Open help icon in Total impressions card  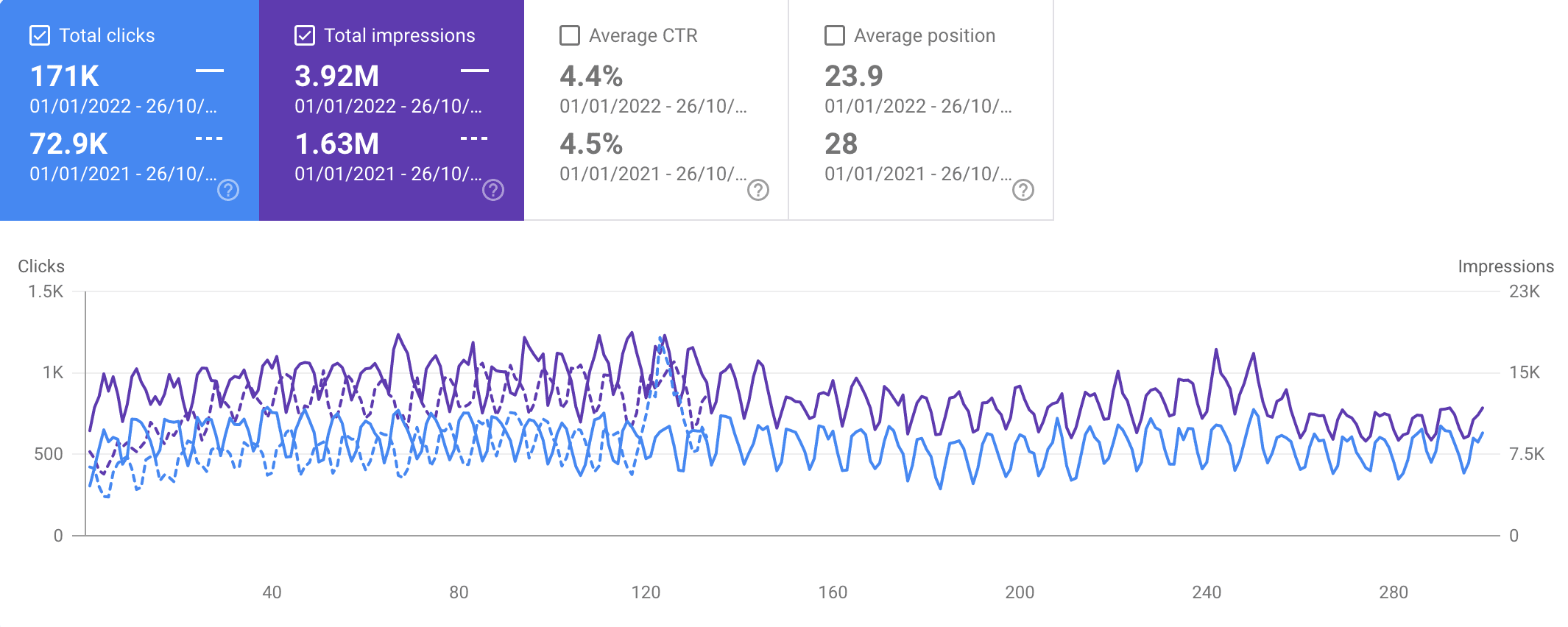coord(493,191)
